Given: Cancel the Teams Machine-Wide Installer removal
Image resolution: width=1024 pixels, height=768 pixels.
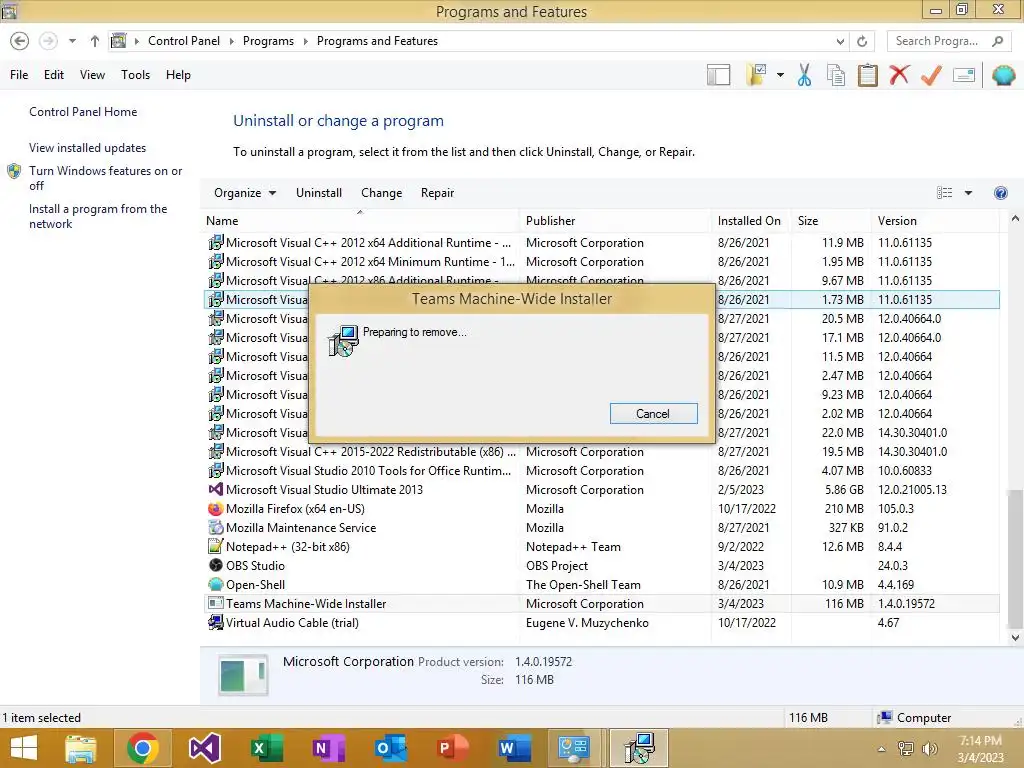Looking at the screenshot, I should click(x=654, y=413).
